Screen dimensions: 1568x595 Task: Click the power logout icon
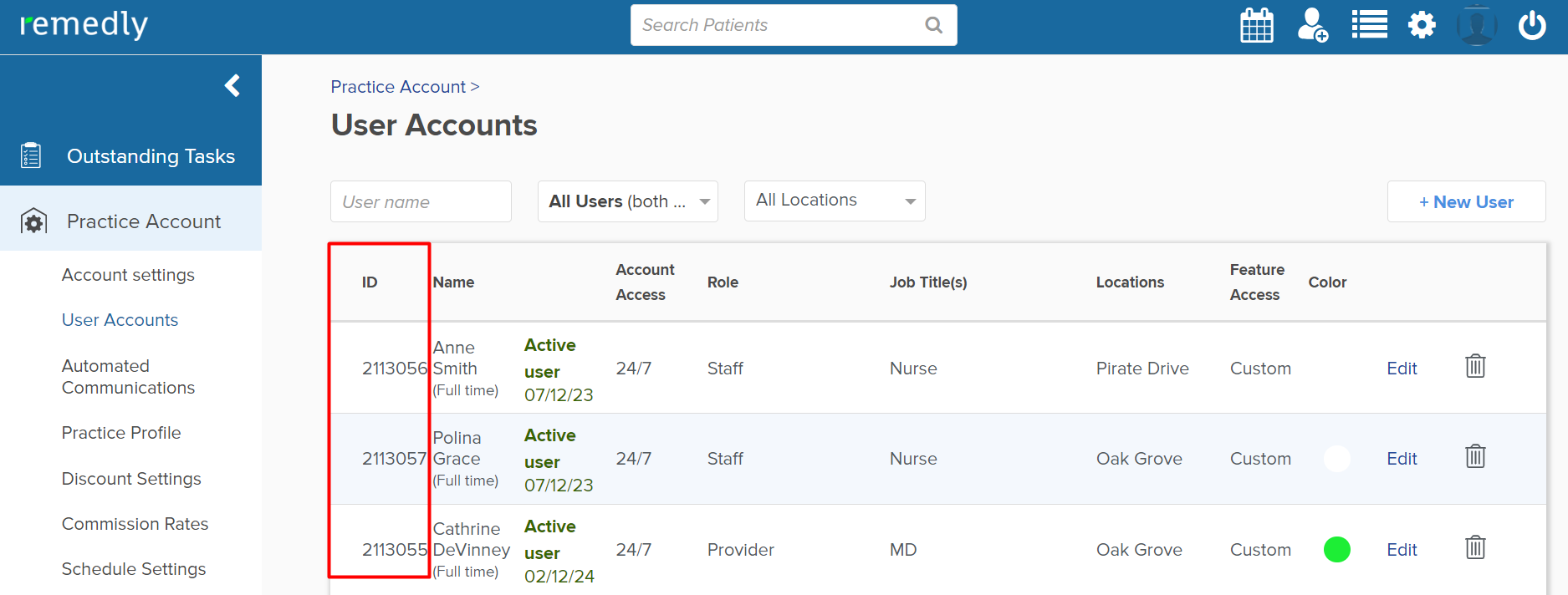click(1532, 25)
